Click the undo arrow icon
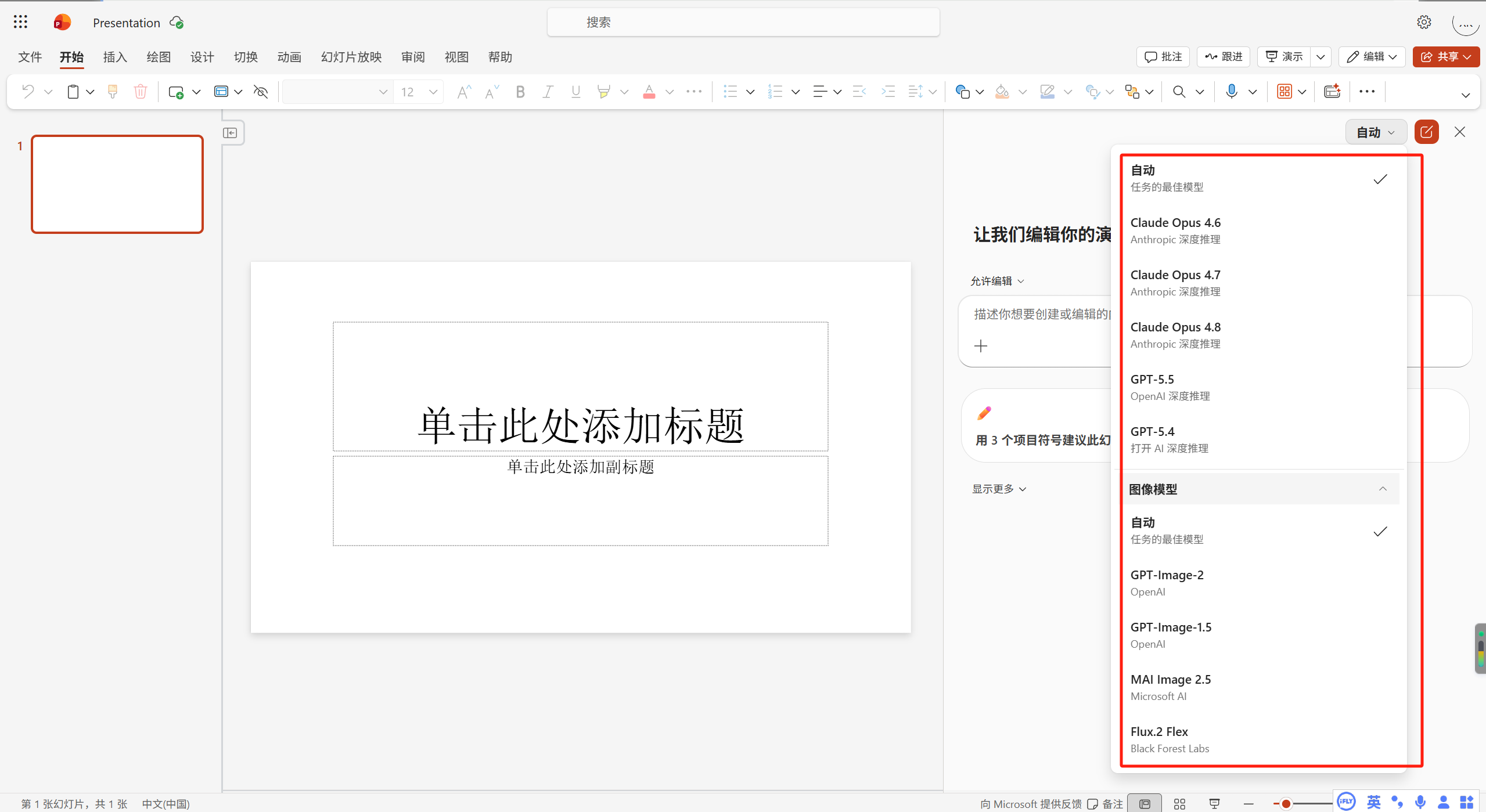Image resolution: width=1486 pixels, height=812 pixels. click(x=28, y=92)
